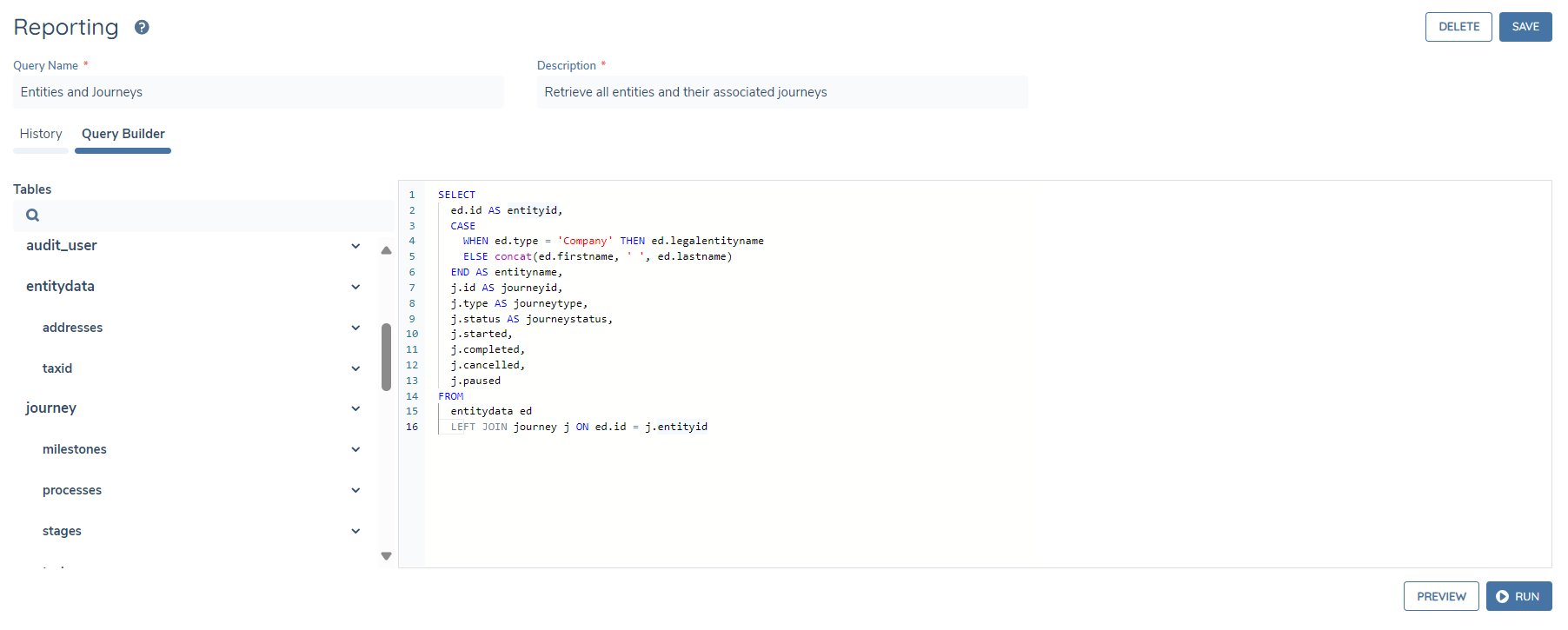Click the tables list scrollbar thumb
1568x630 pixels.
coord(386,357)
